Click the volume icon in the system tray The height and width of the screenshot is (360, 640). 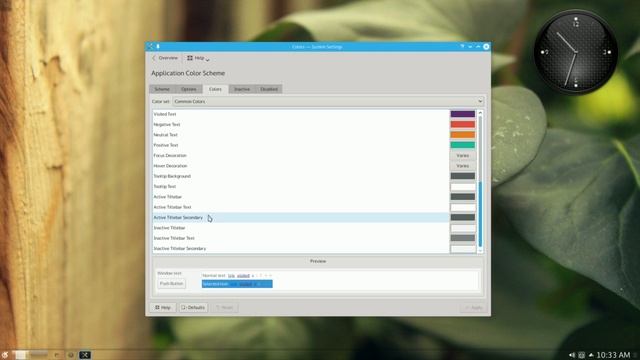point(572,355)
